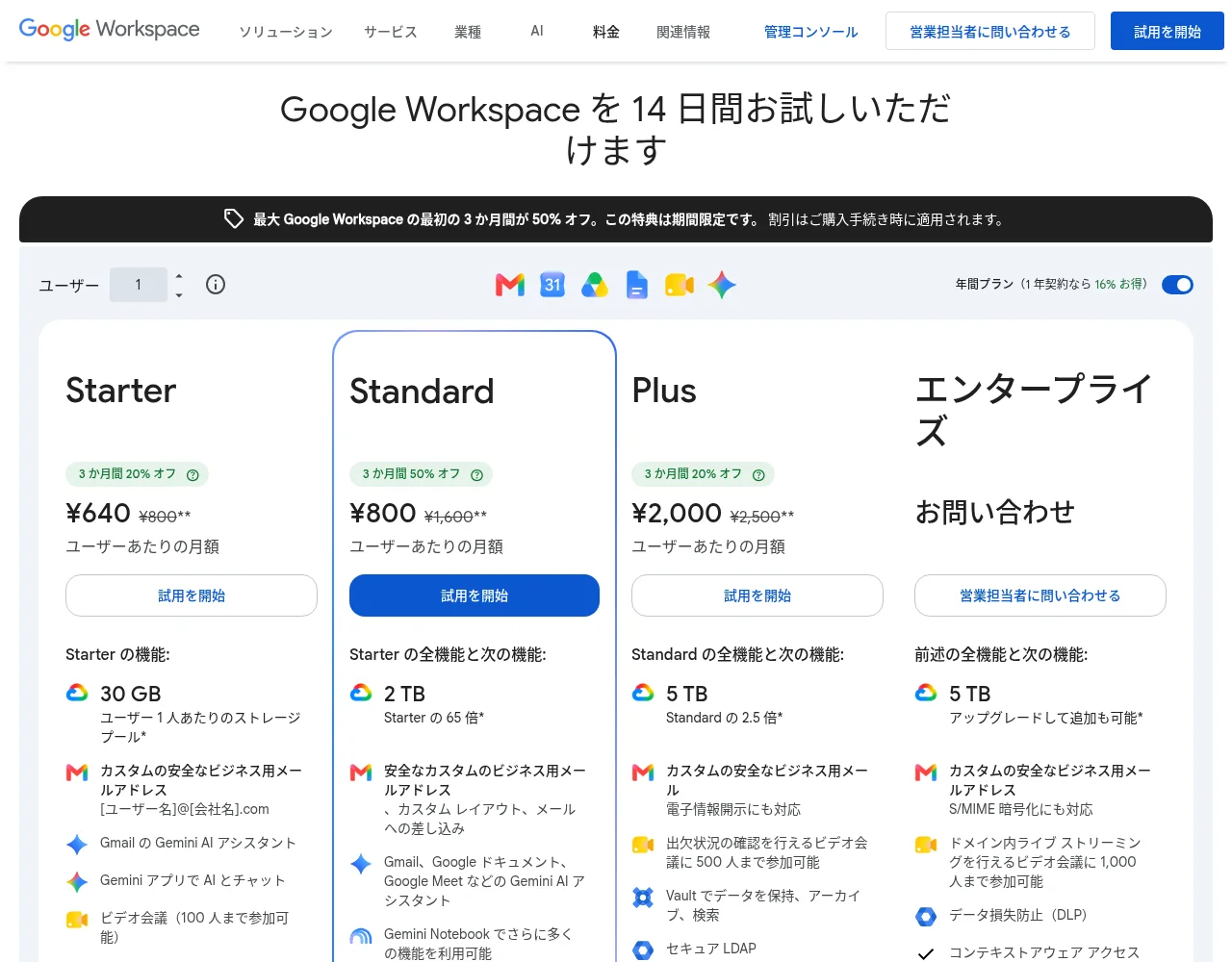Screen dimensions: 1232x962
Task: Decrease user count with the down arrow
Action: pos(179,294)
